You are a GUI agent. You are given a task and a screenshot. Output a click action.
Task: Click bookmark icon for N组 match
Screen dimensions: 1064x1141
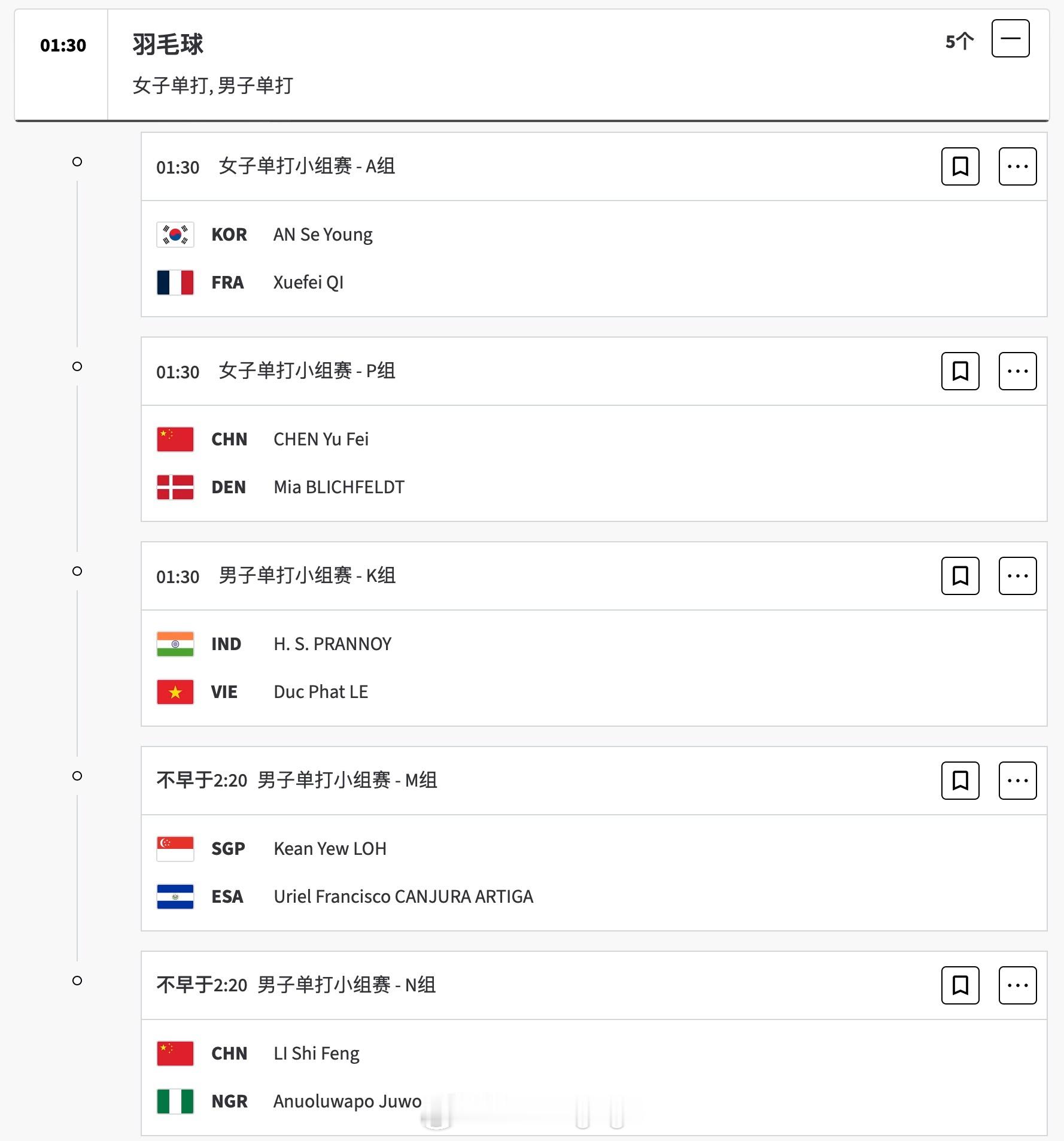pyautogui.click(x=960, y=985)
